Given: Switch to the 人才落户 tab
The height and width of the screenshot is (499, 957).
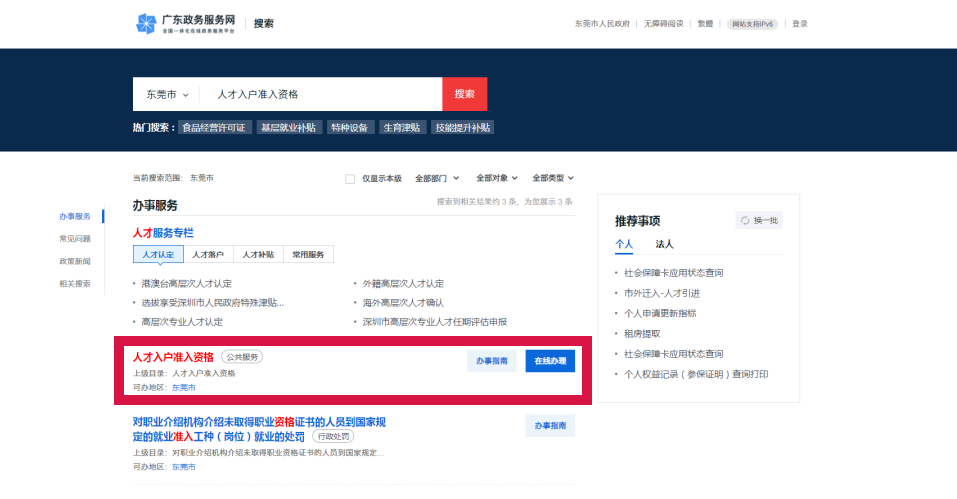Looking at the screenshot, I should (x=208, y=254).
